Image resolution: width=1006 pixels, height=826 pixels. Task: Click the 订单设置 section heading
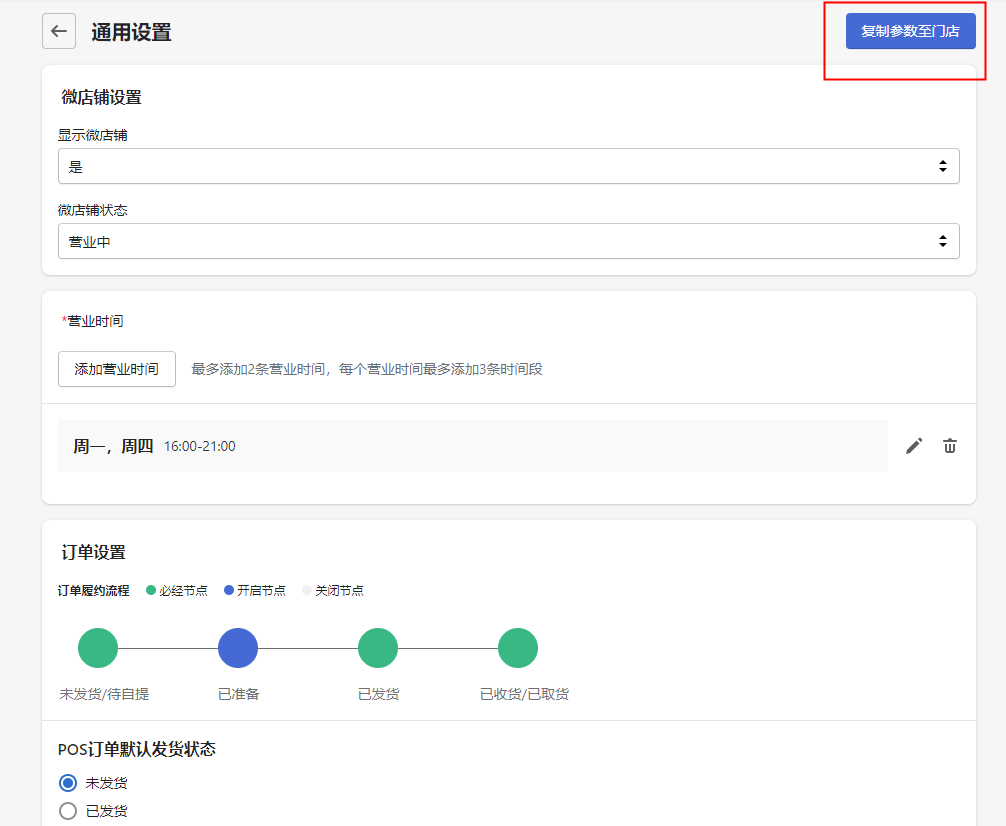[94, 553]
